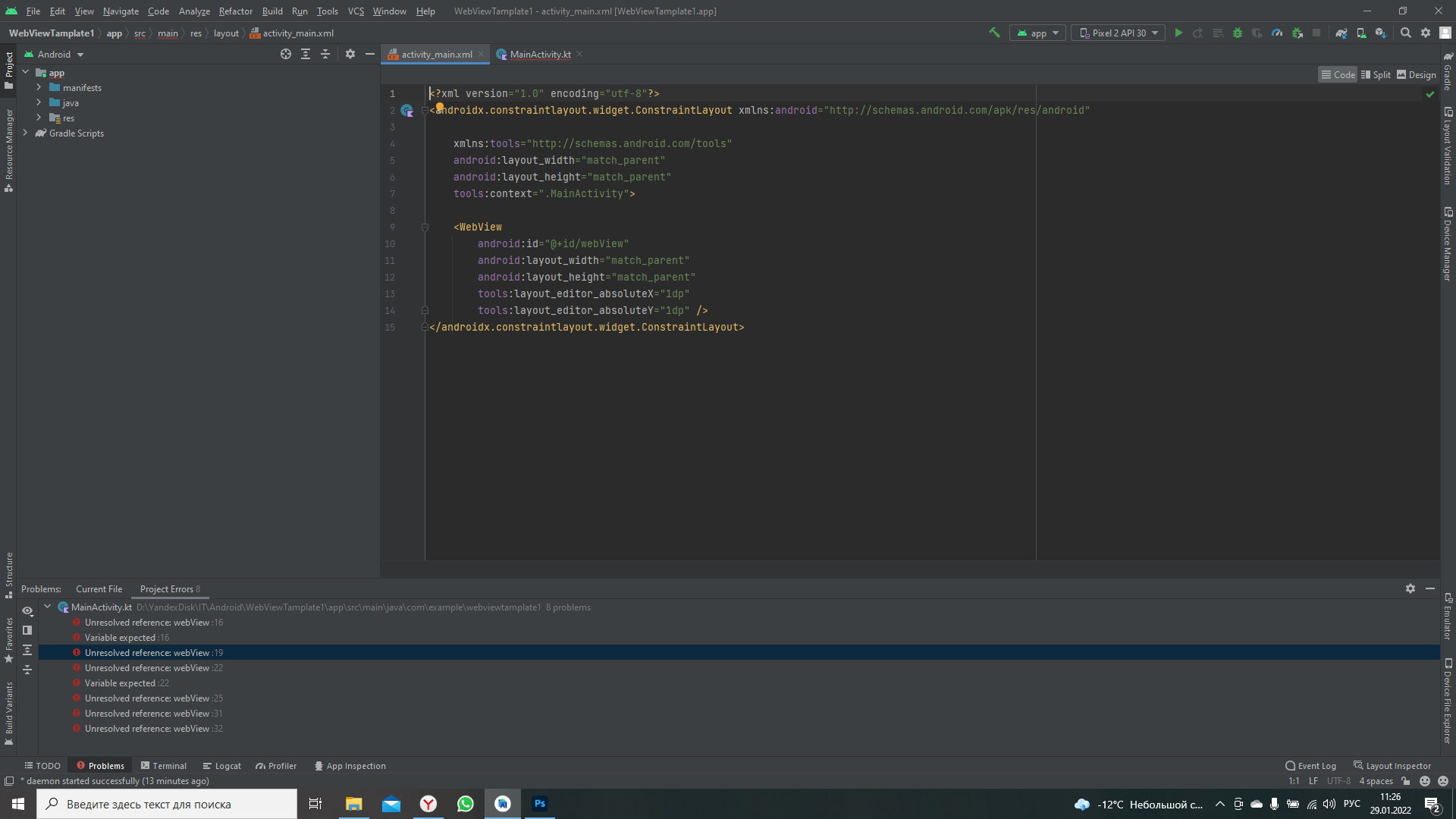Start debugging with the green bug icon
The height and width of the screenshot is (819, 1456).
[x=1238, y=33]
